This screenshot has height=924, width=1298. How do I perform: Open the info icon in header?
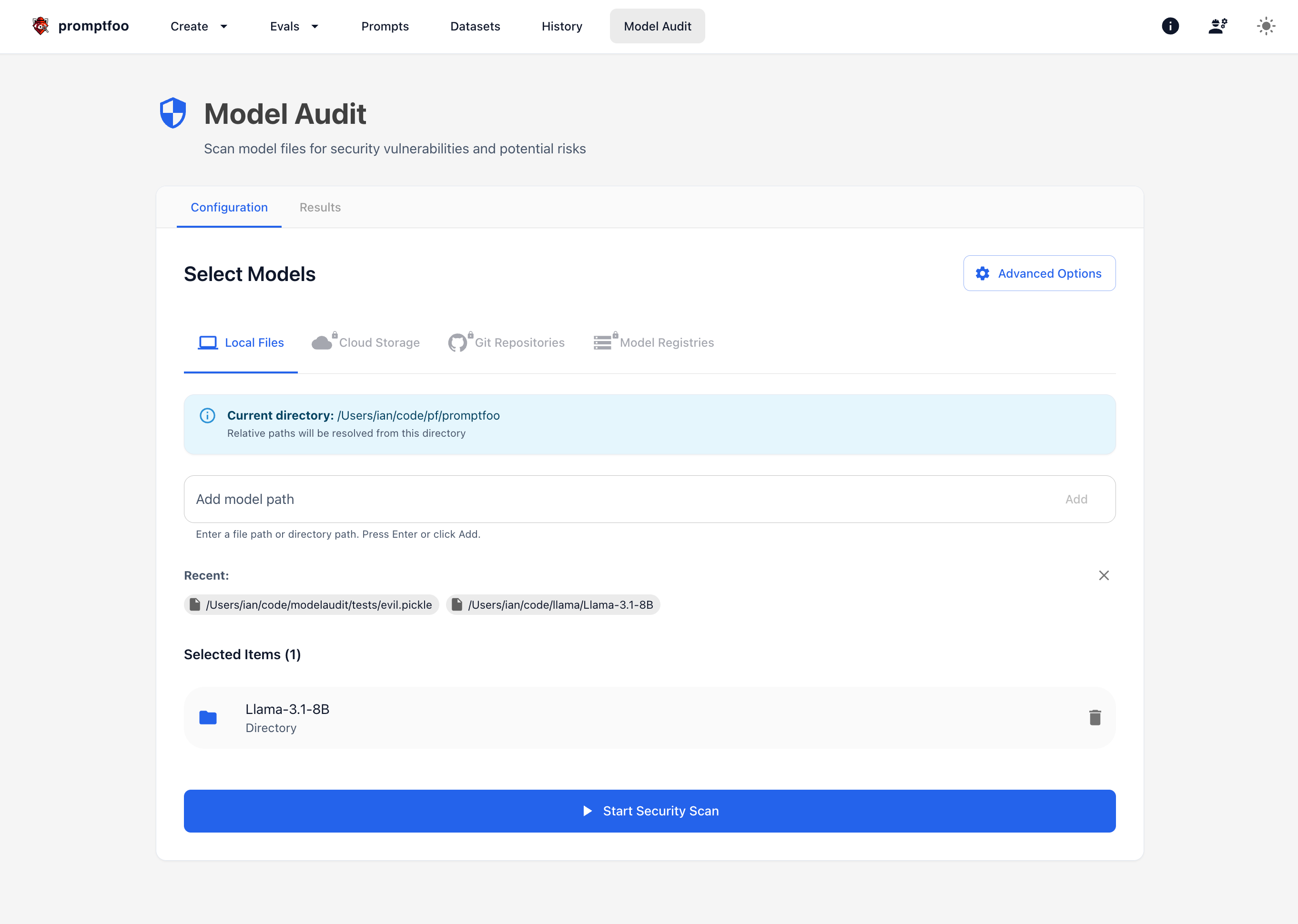[x=1170, y=26]
